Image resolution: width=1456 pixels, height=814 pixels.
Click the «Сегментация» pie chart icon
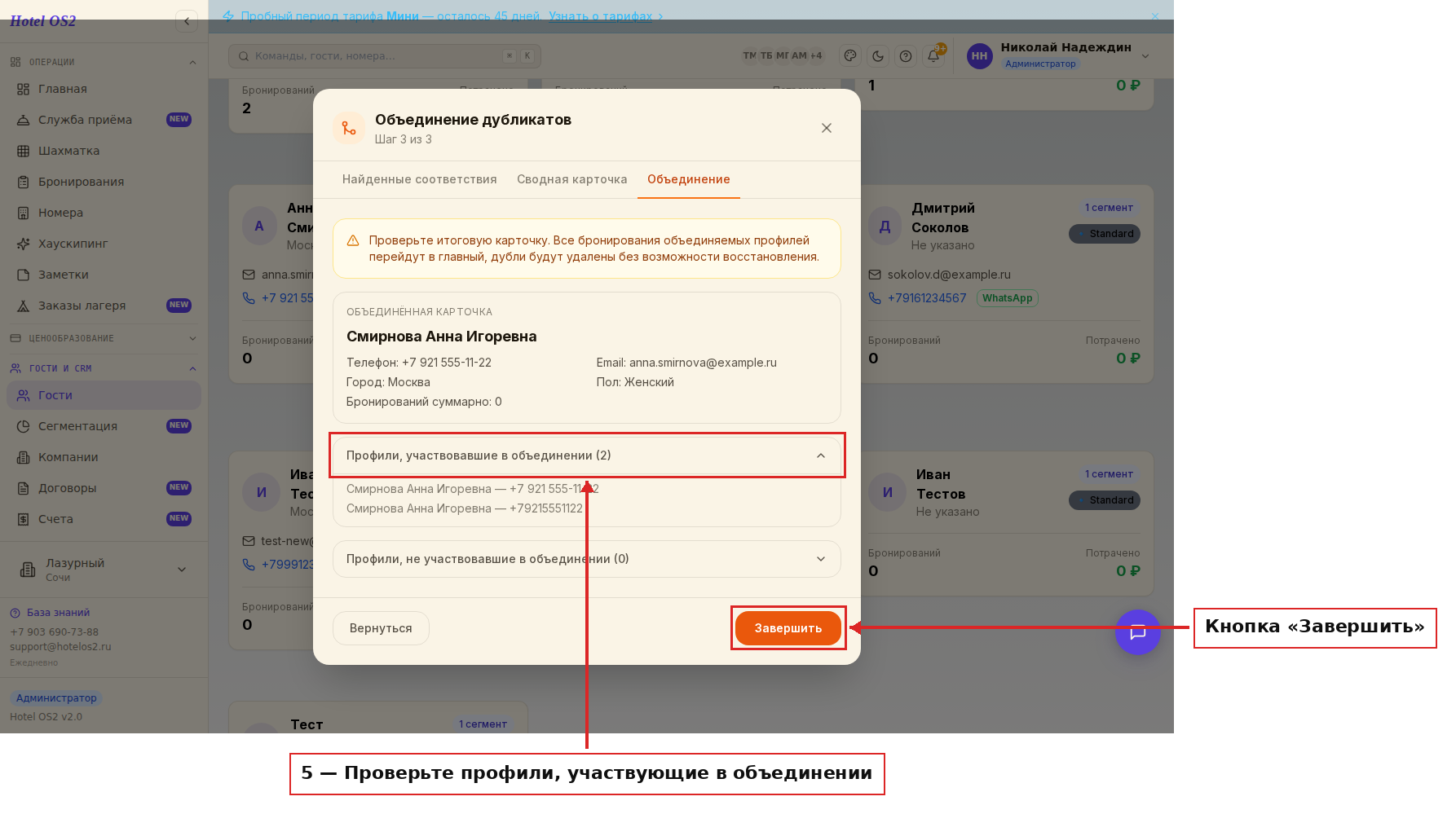[24, 426]
